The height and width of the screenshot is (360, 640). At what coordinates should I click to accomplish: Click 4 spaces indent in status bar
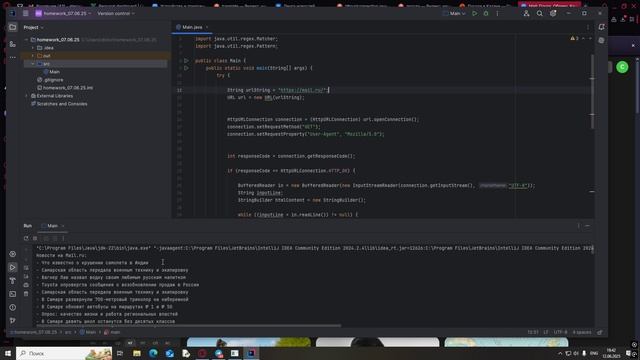[582, 332]
